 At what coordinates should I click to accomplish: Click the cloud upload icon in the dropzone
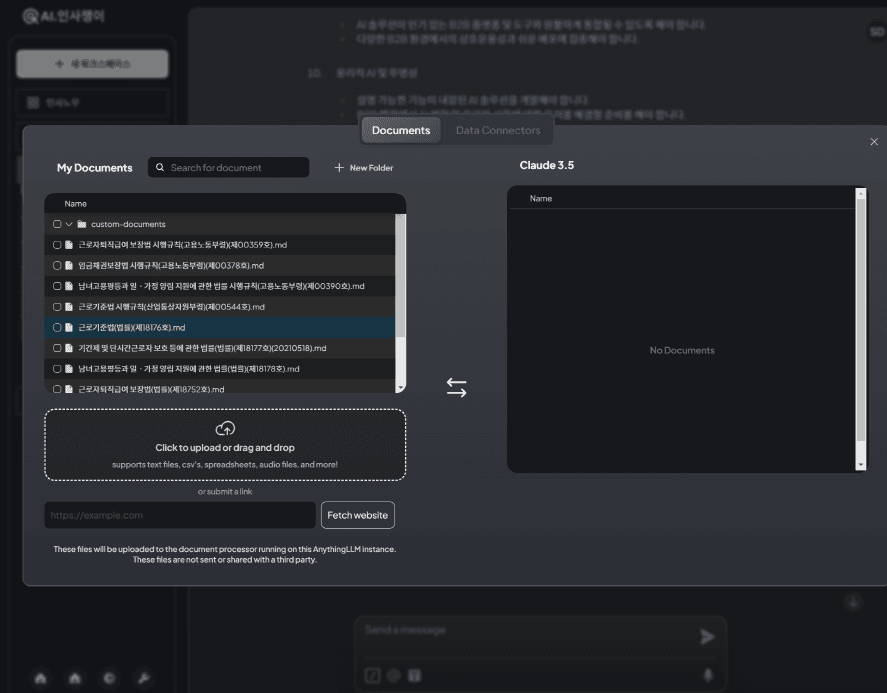coord(224,427)
